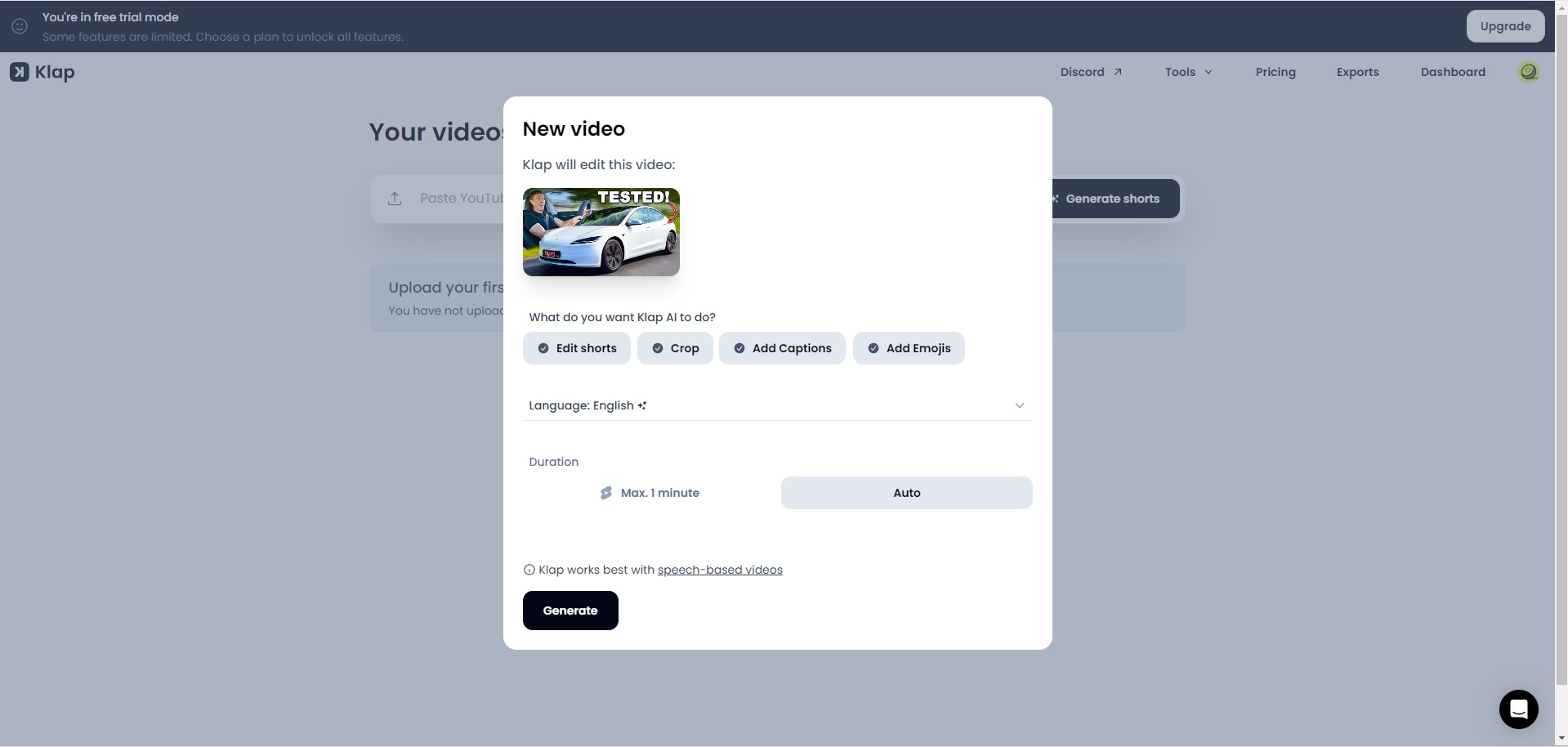
Task: Click the black Generate button
Action: [570, 611]
